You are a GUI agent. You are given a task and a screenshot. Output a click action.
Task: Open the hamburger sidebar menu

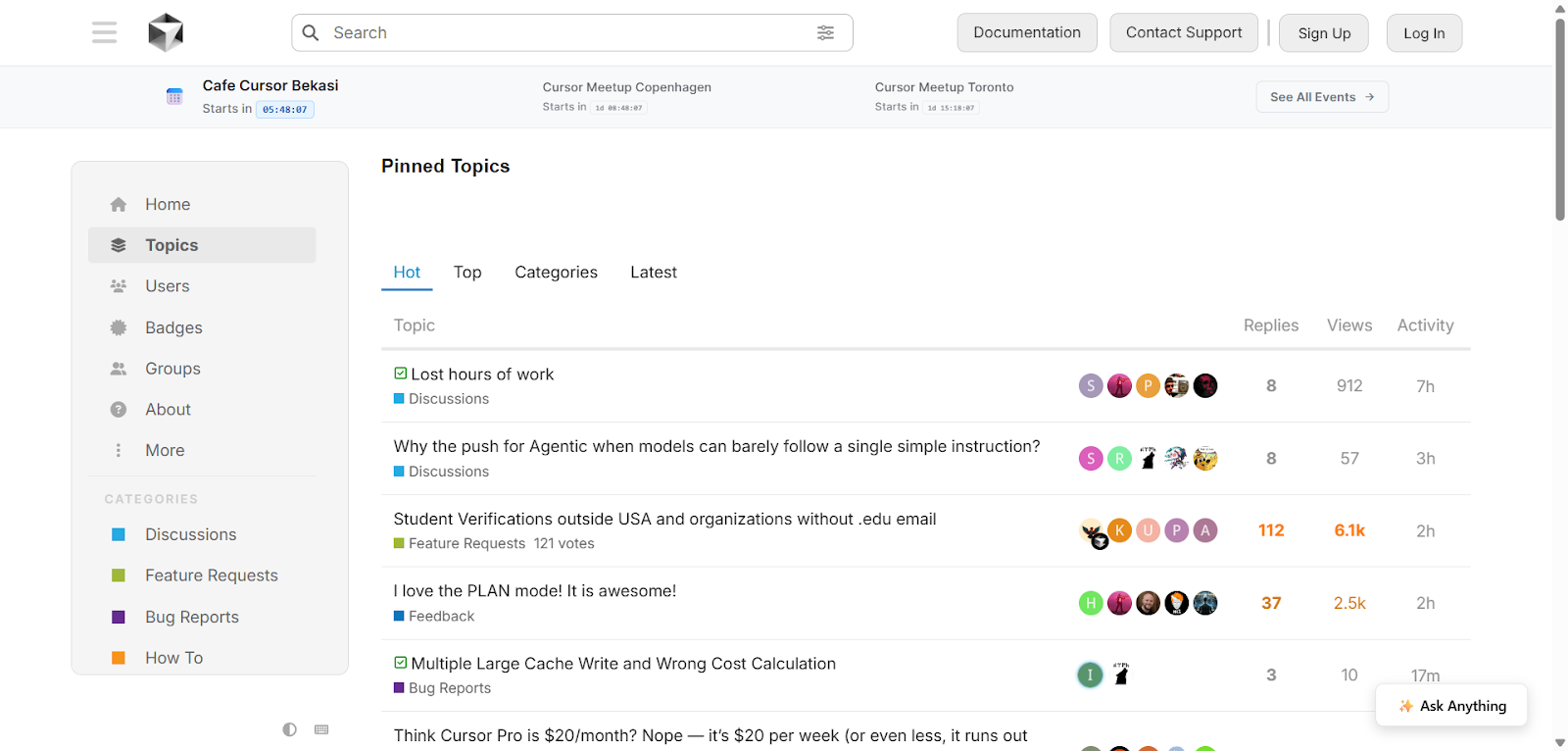click(104, 32)
